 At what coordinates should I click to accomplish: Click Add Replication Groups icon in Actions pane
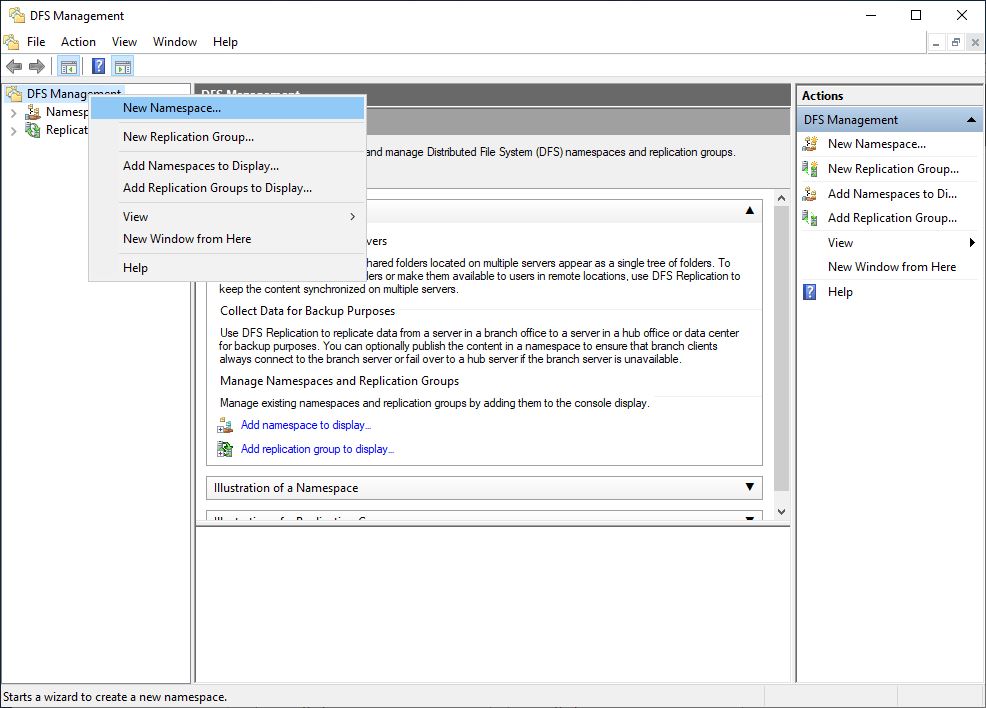point(810,218)
